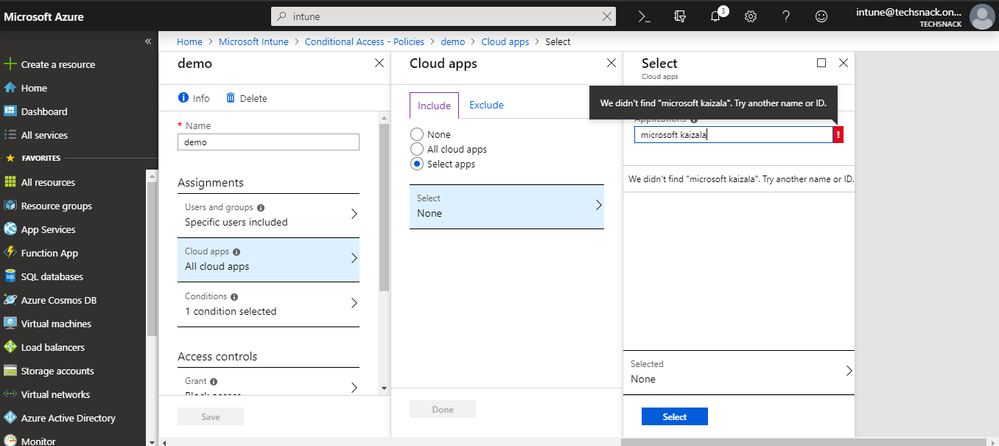
Task: Open the notifications bell icon
Action: pos(715,17)
